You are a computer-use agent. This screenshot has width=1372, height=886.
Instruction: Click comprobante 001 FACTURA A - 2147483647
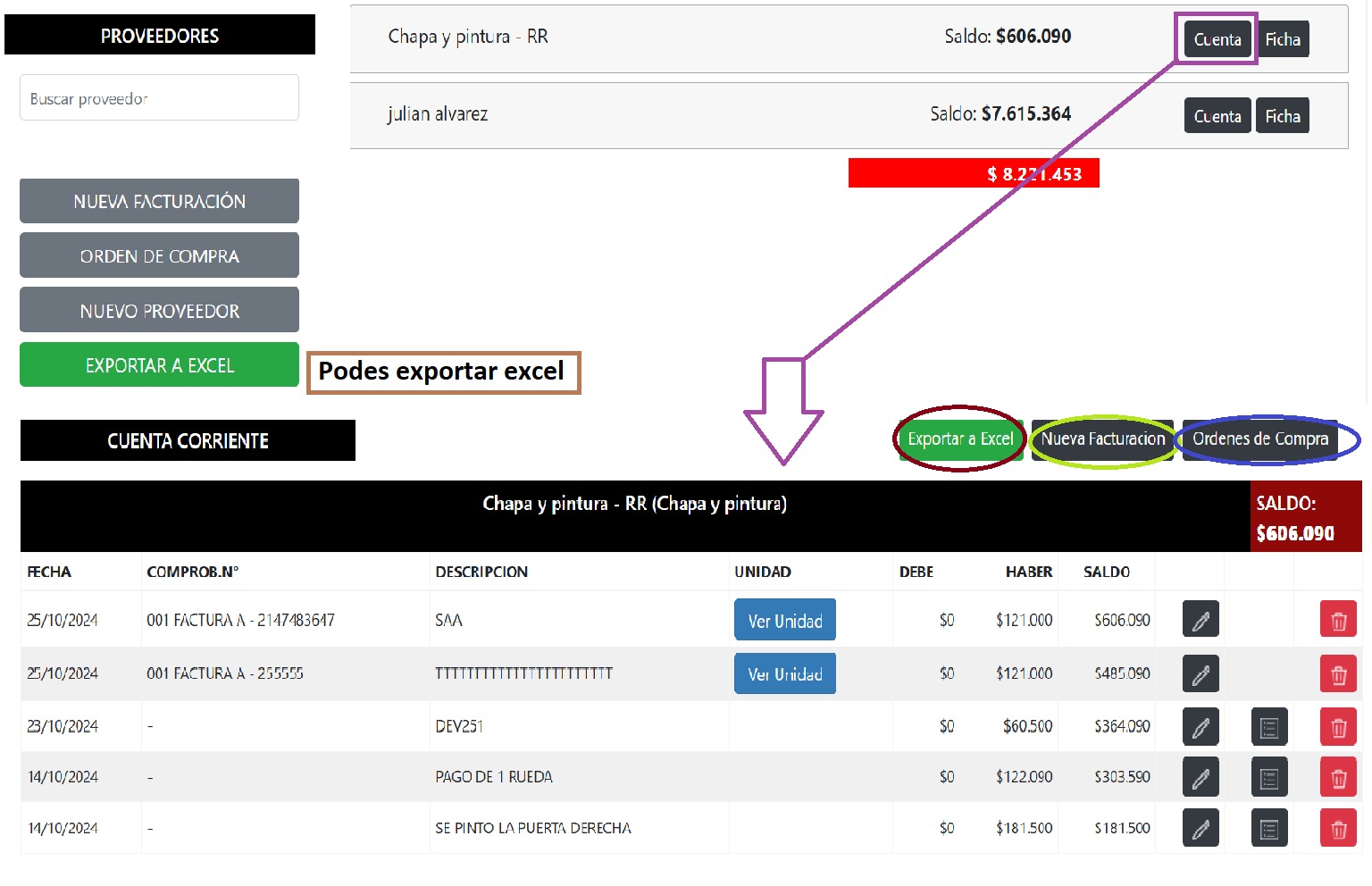tap(240, 620)
